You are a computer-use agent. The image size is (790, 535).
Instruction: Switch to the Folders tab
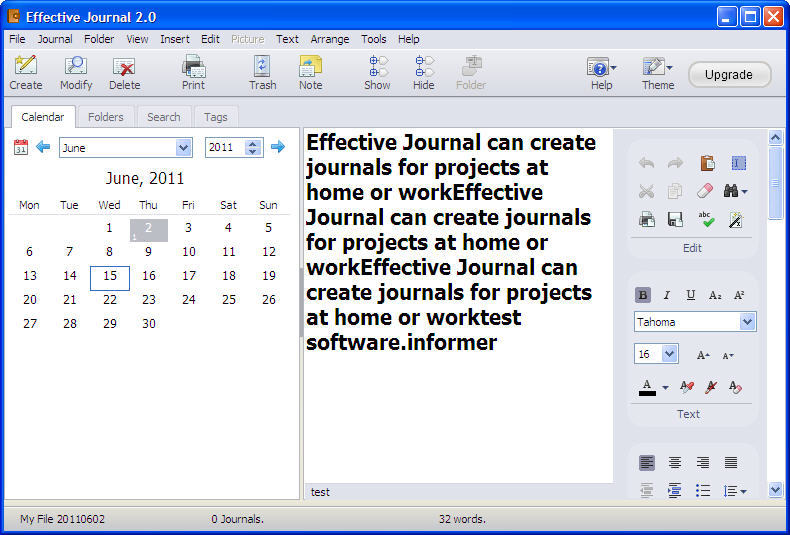106,117
